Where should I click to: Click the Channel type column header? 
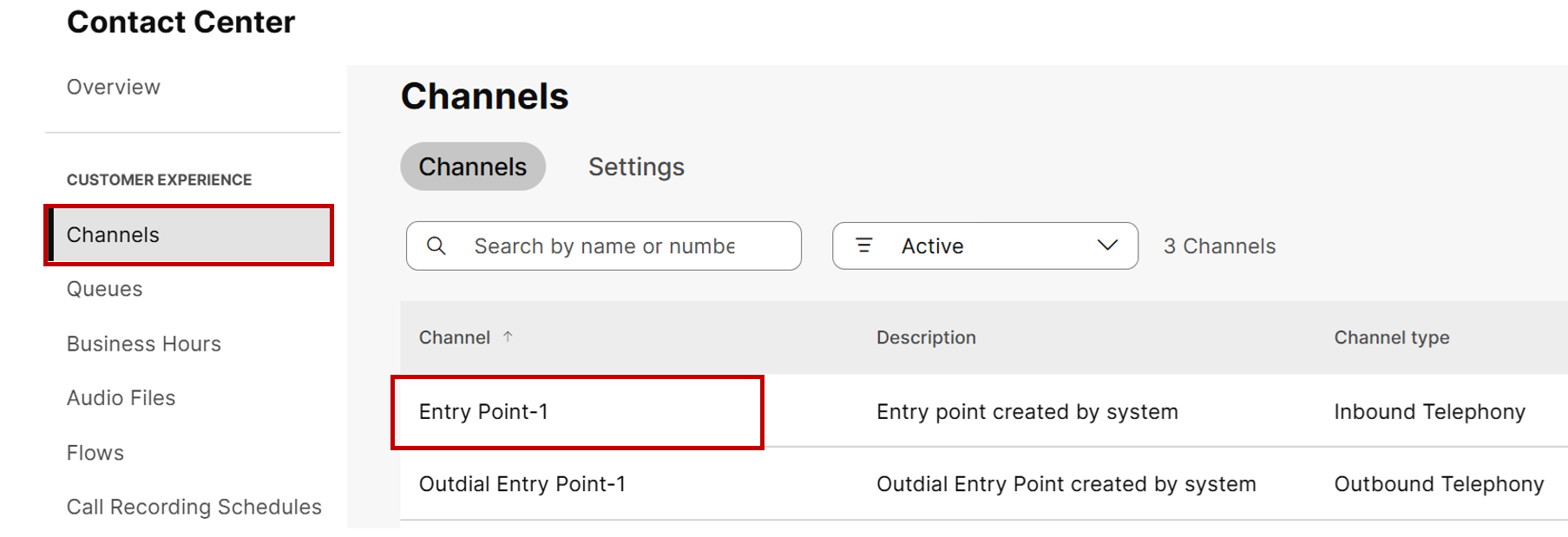tap(1391, 337)
